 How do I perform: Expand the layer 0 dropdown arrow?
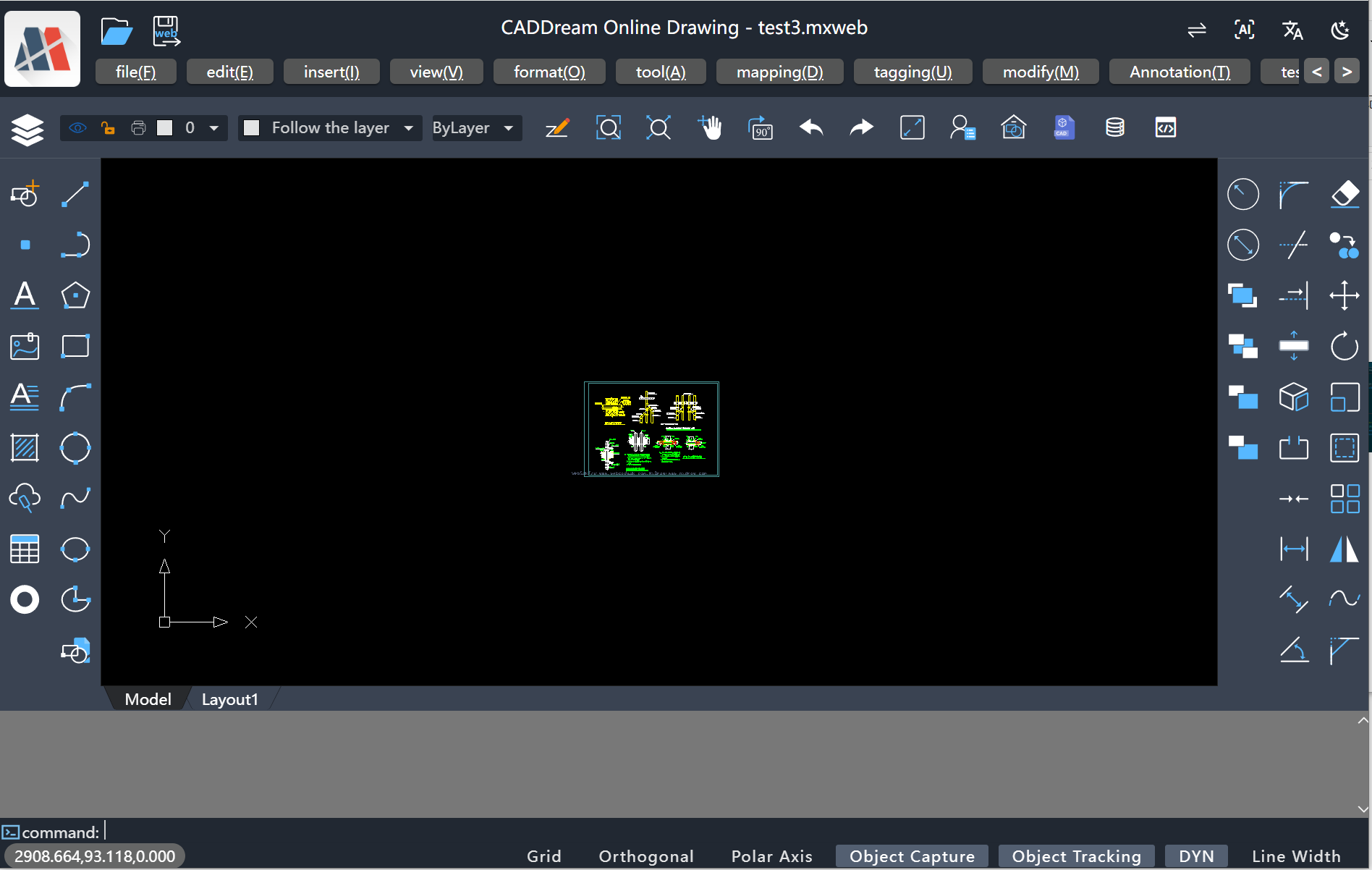[x=214, y=128]
